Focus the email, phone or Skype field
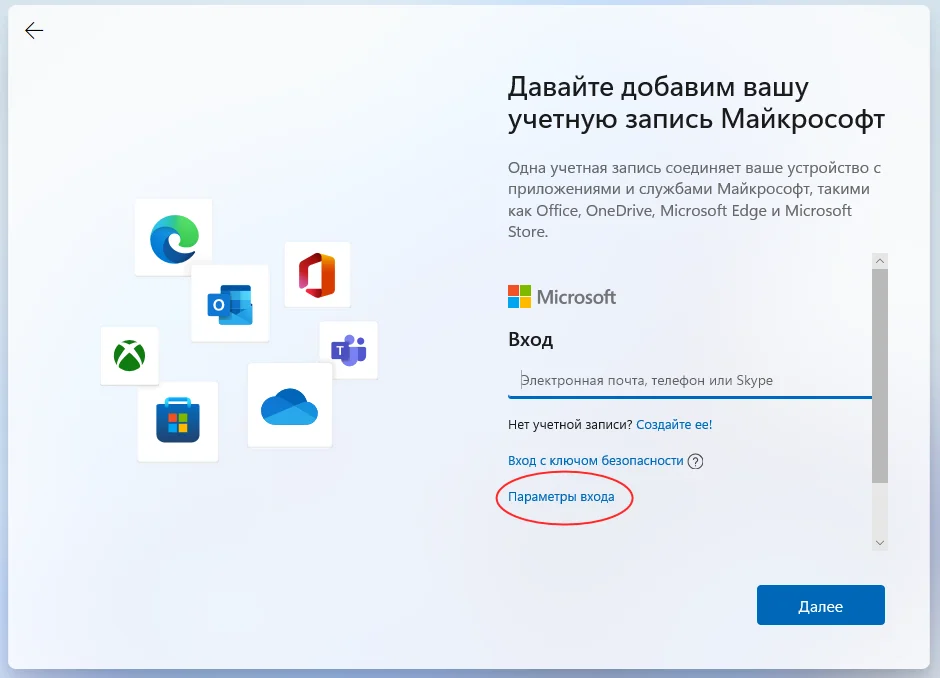Screen dimensions: 940x678 pos(689,381)
